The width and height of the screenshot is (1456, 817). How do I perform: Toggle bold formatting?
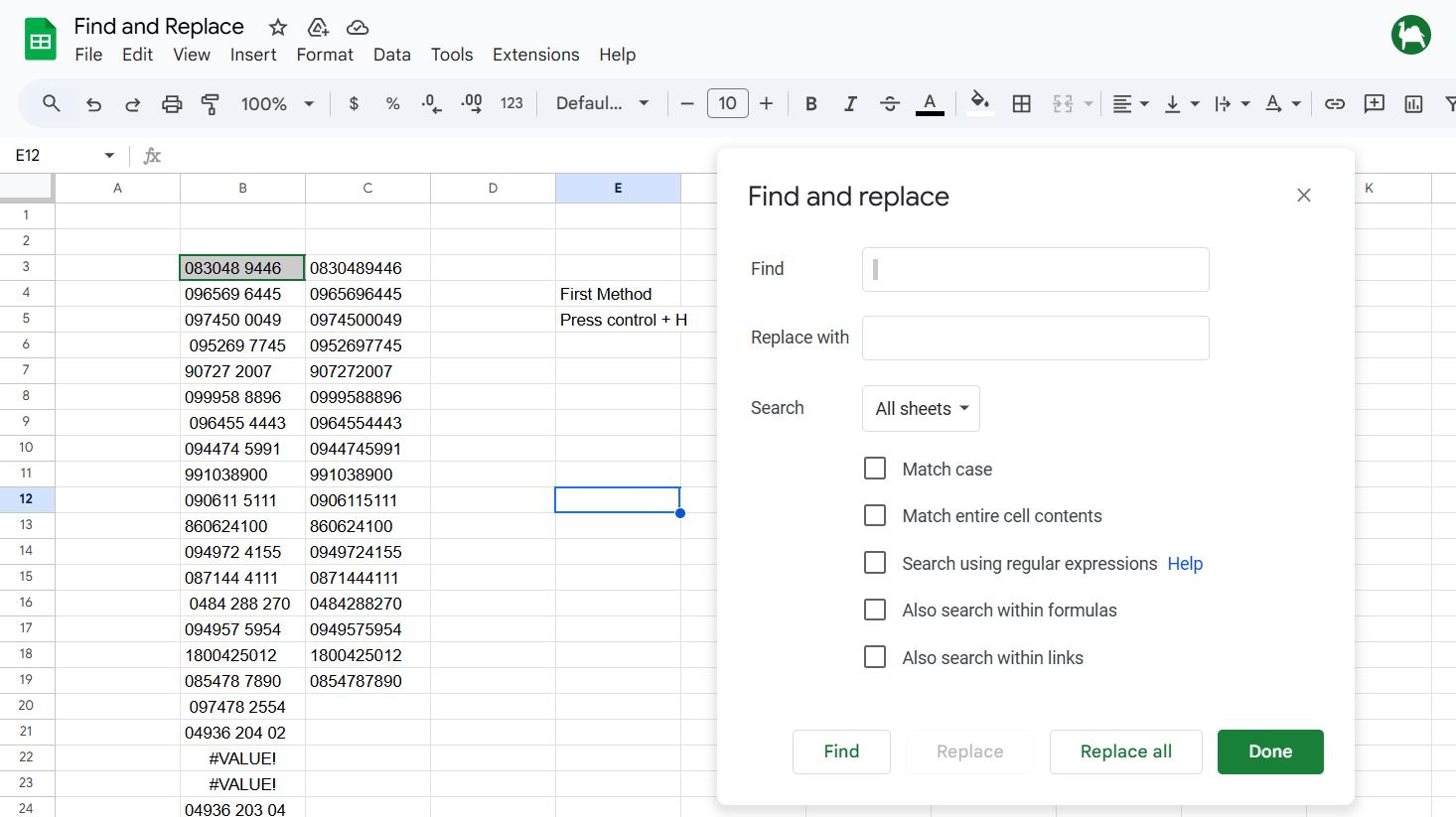pyautogui.click(x=811, y=103)
